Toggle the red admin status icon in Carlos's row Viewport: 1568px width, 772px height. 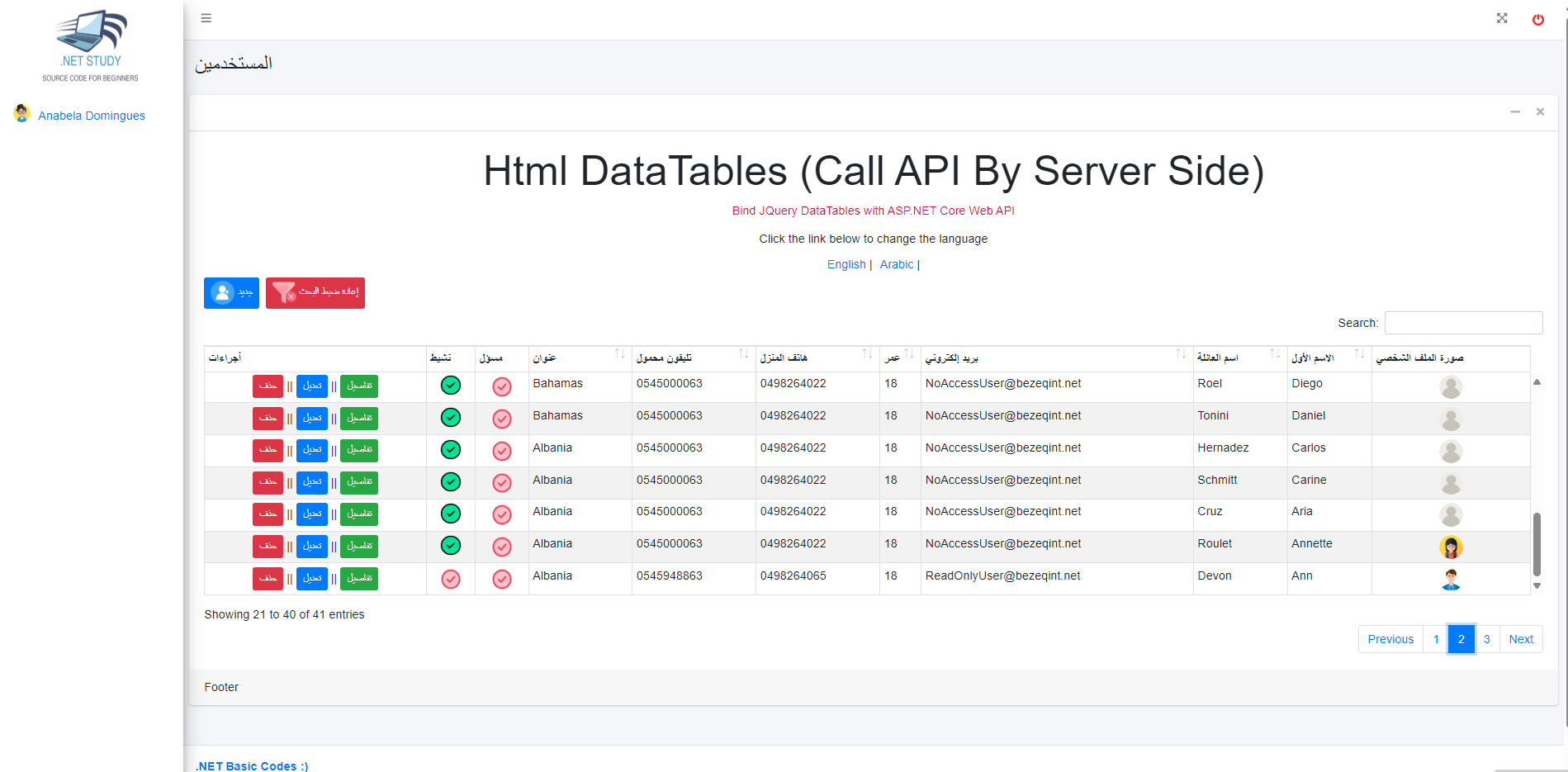tap(502, 451)
